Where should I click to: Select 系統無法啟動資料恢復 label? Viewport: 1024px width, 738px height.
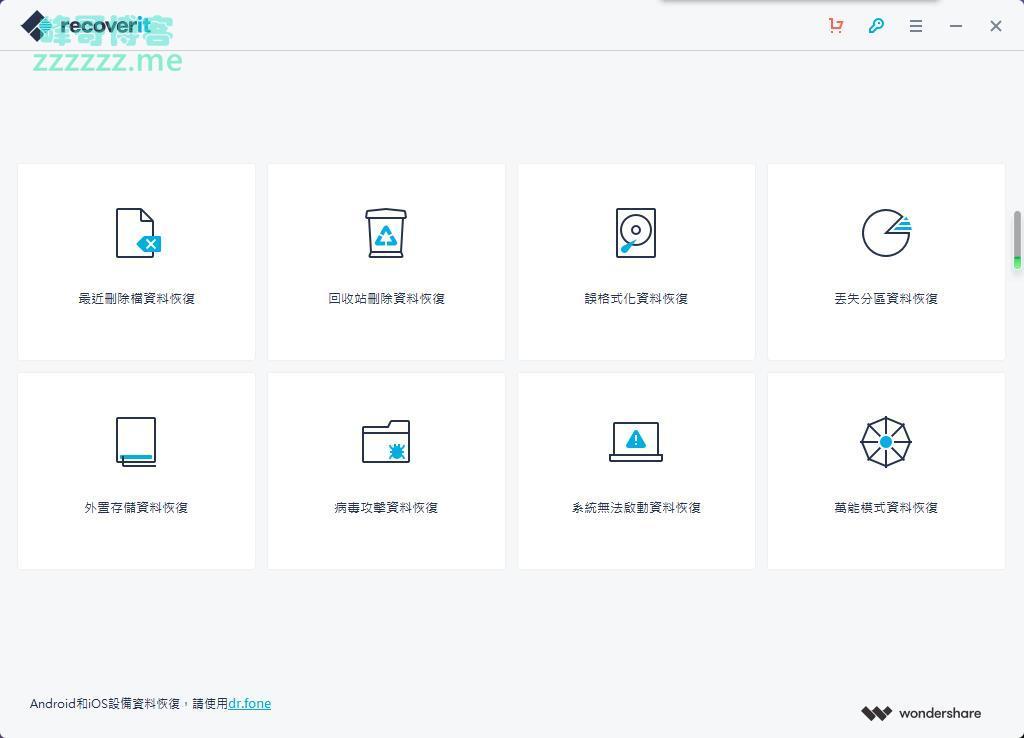coord(636,507)
